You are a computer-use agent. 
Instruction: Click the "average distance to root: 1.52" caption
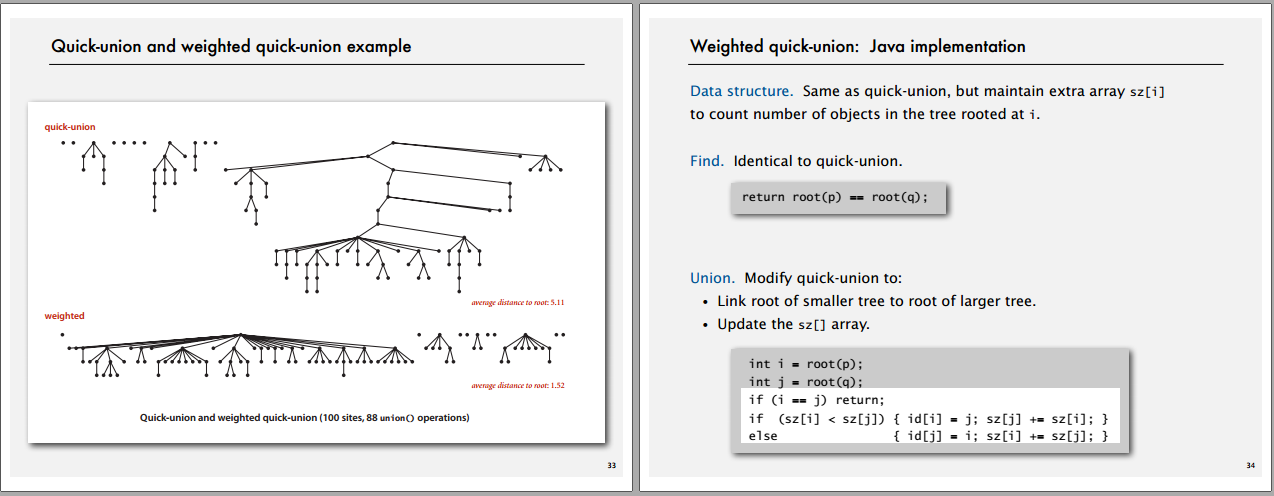click(x=525, y=385)
